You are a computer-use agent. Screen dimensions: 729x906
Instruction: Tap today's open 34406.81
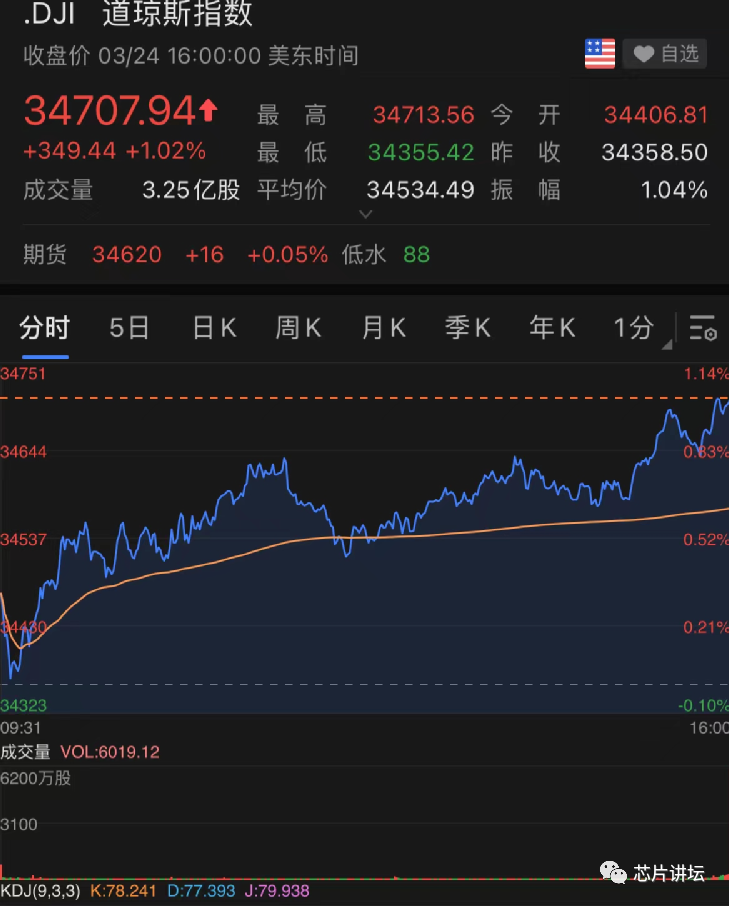[656, 115]
